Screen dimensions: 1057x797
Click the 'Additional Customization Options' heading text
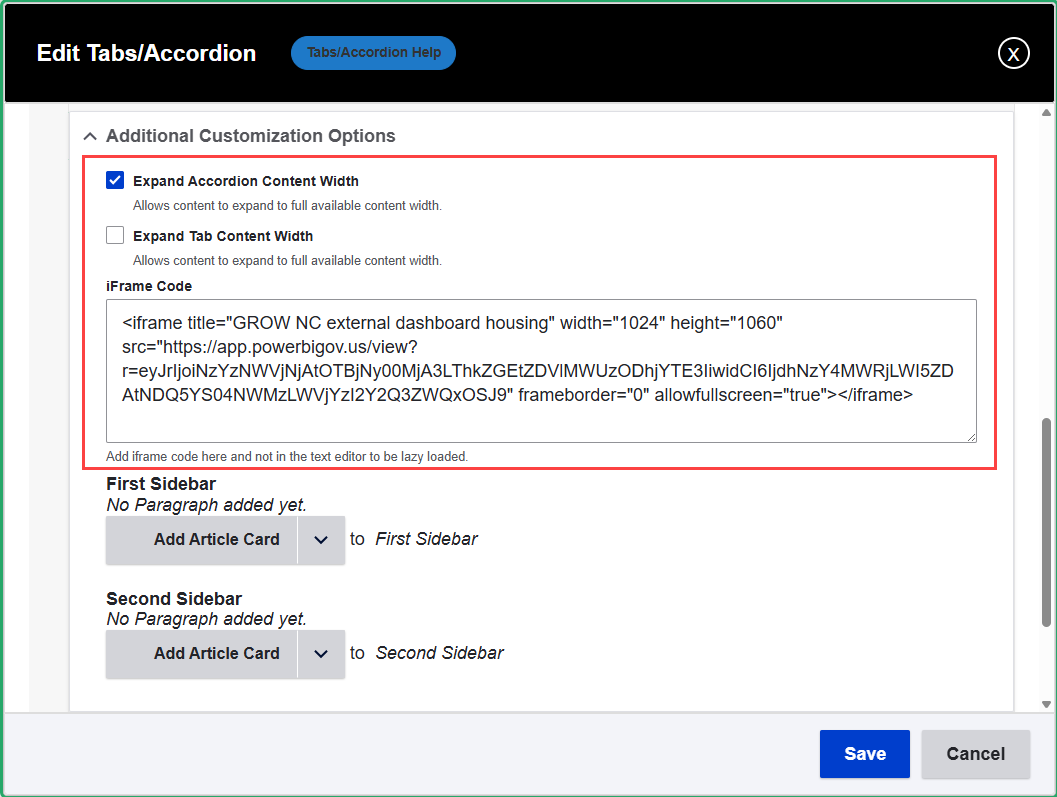click(250, 136)
